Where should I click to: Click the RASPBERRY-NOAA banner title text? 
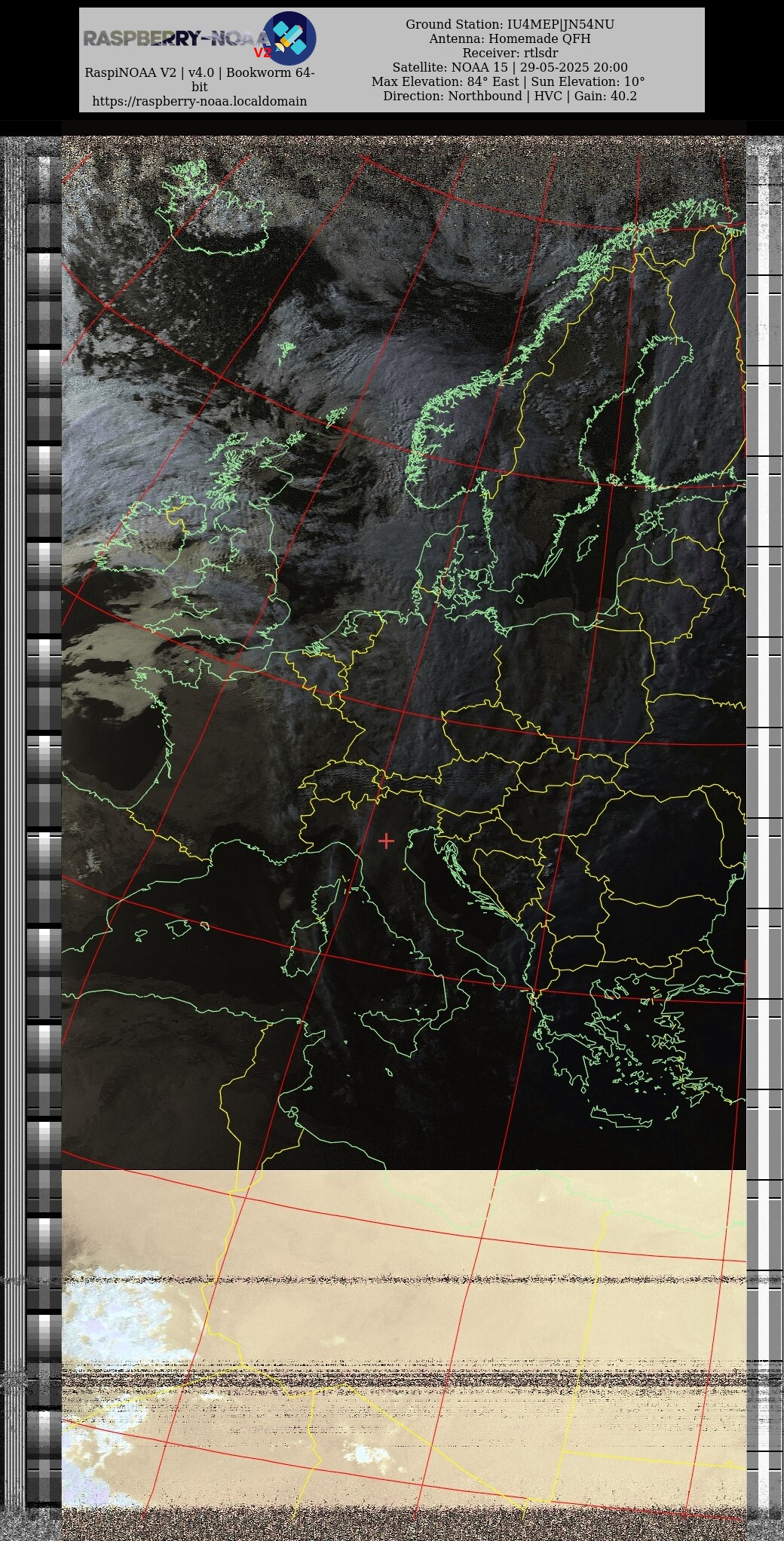coord(176,38)
